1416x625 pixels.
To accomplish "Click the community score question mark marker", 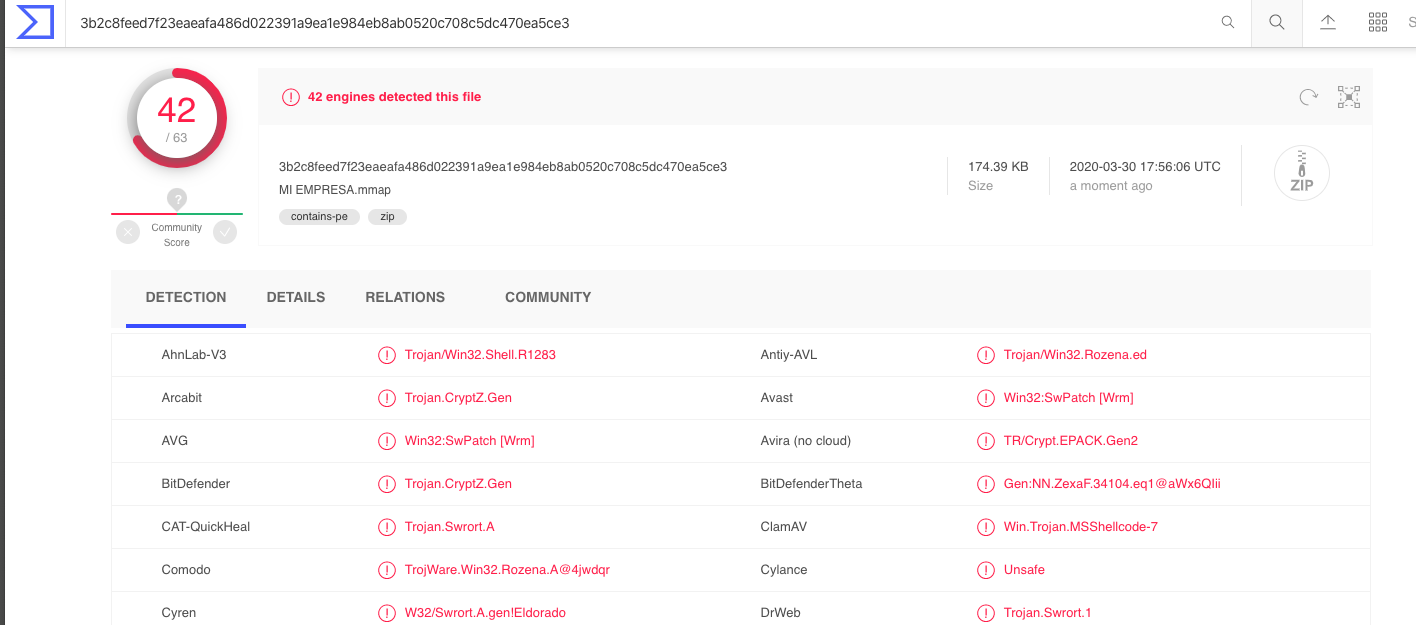I will (177, 199).
